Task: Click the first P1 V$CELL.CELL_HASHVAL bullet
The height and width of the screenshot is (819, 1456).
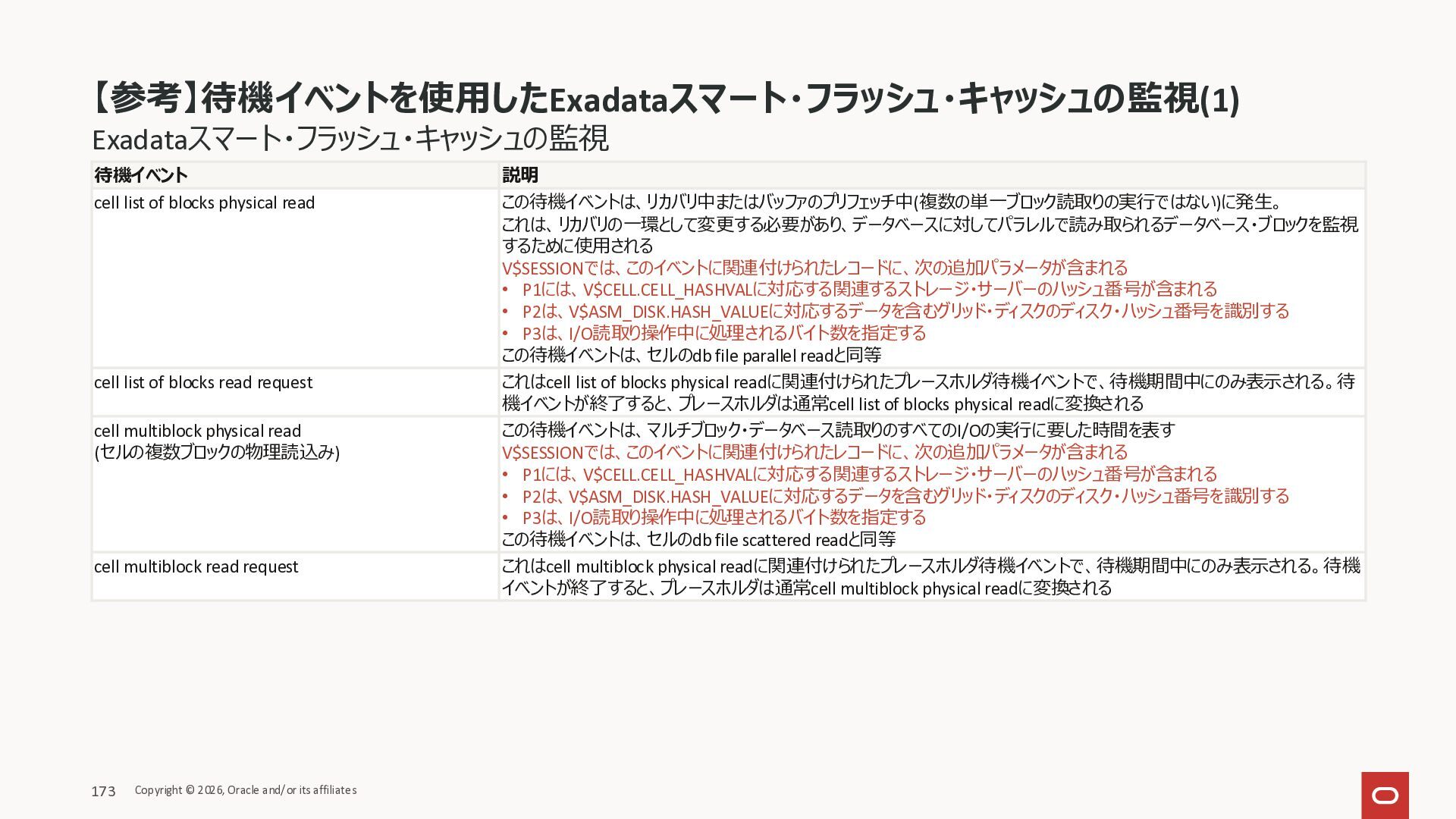Action: click(x=869, y=290)
